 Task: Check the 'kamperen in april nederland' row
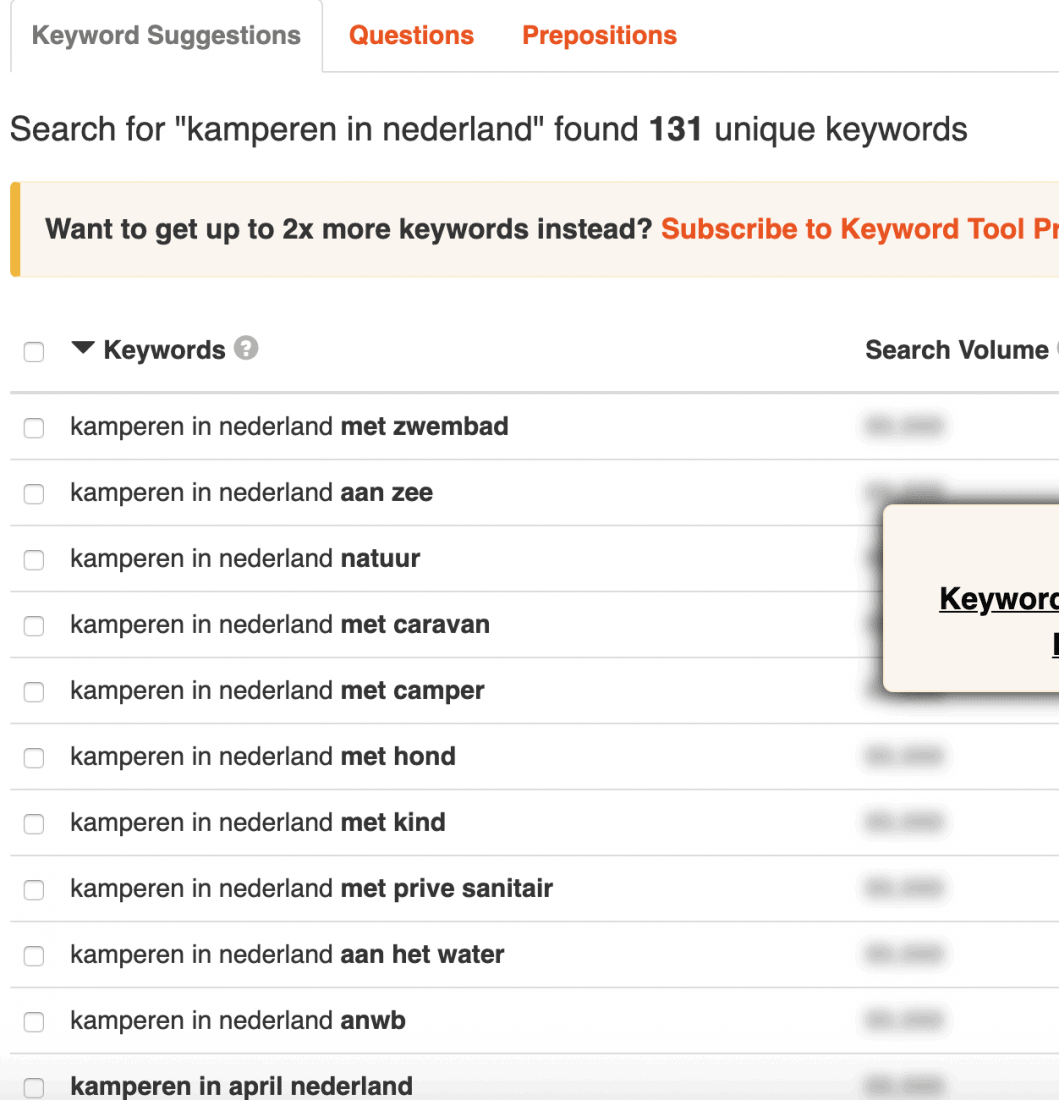pos(34,1087)
